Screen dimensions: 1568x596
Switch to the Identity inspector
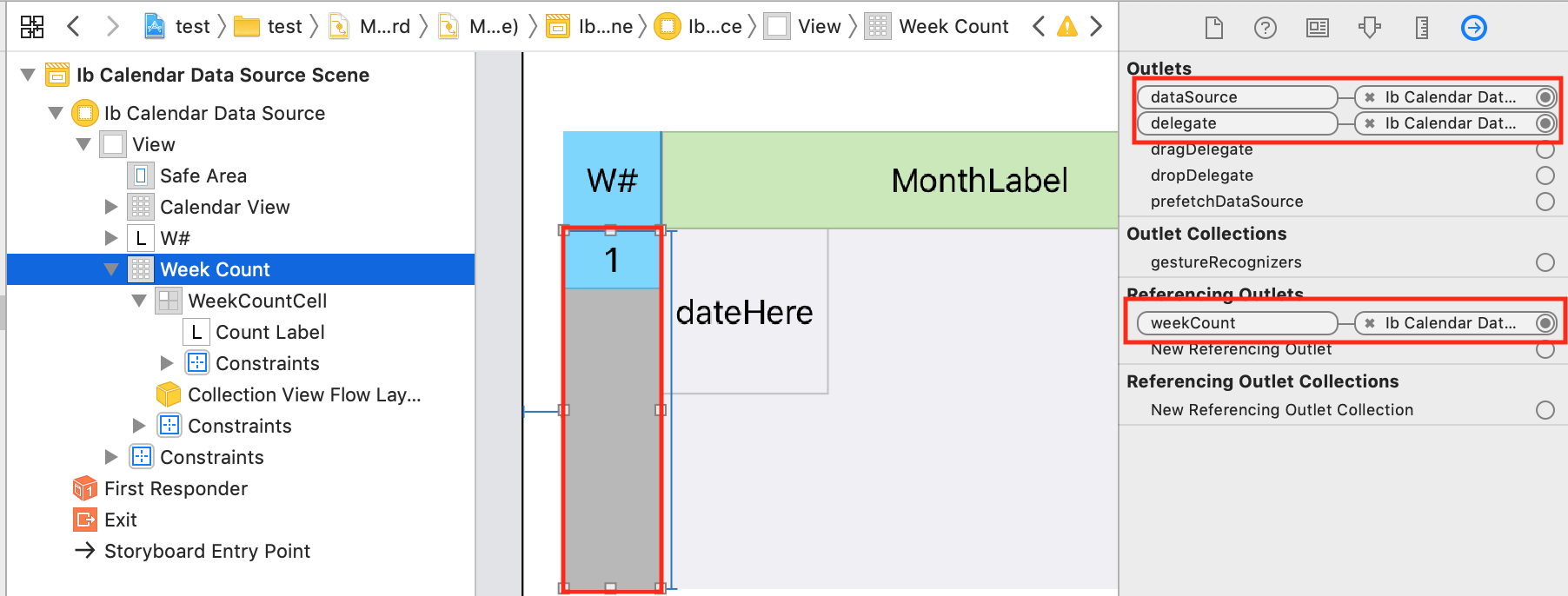pos(1318,28)
